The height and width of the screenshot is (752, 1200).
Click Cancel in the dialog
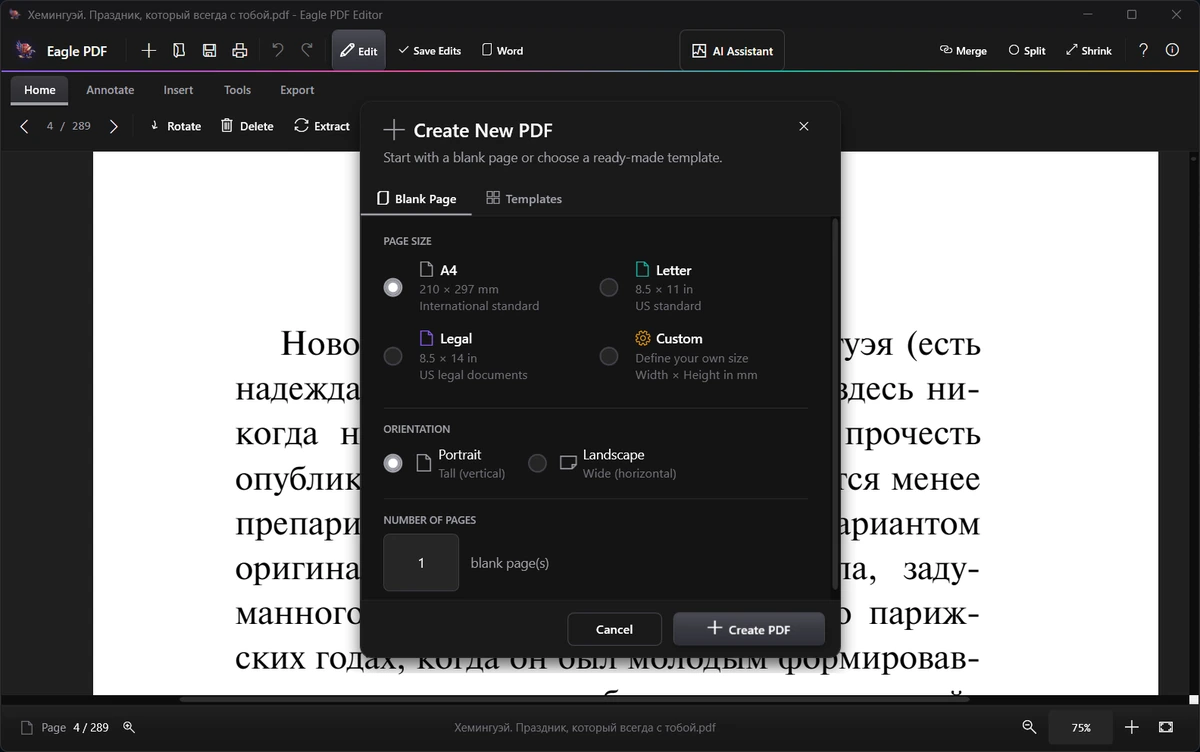(614, 629)
